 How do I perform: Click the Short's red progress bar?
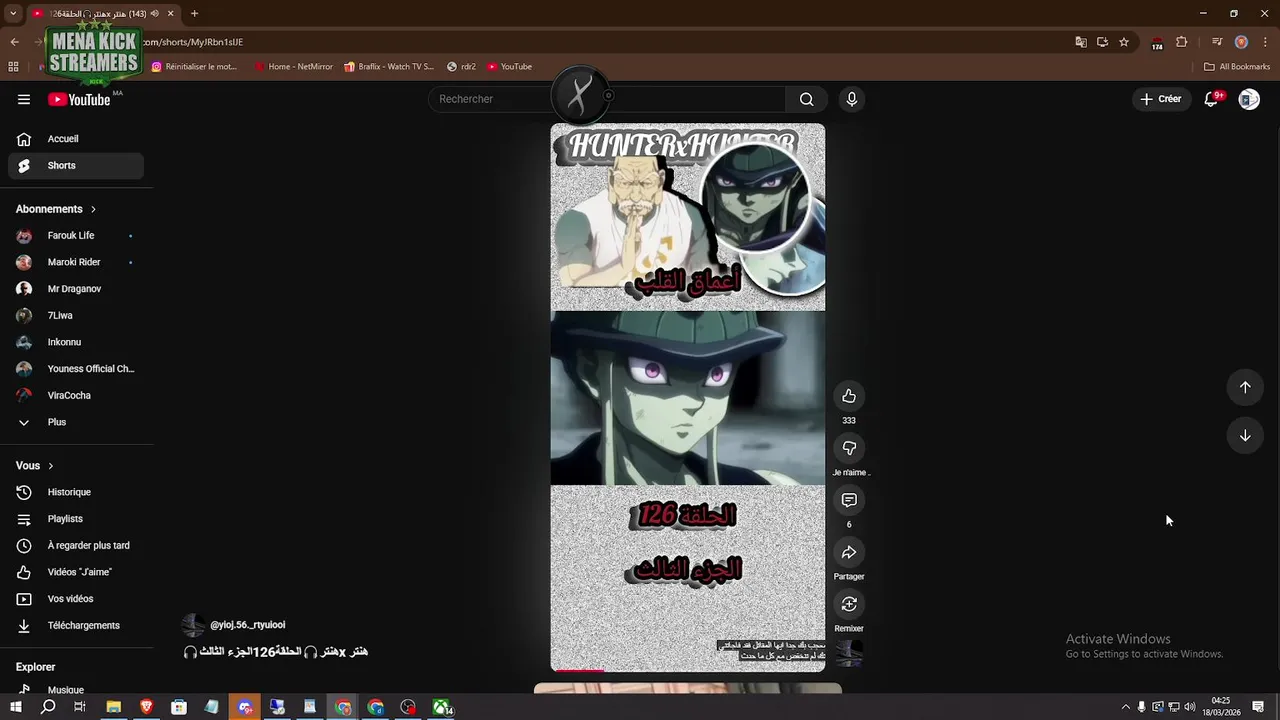tap(578, 671)
